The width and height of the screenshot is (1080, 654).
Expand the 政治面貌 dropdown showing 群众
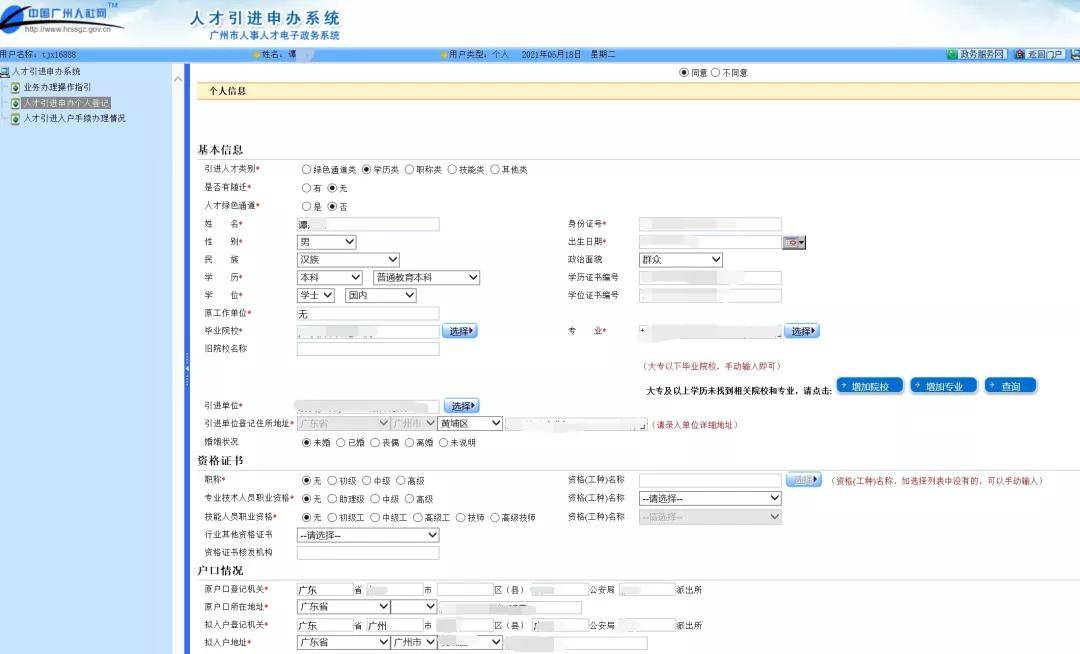tap(680, 260)
